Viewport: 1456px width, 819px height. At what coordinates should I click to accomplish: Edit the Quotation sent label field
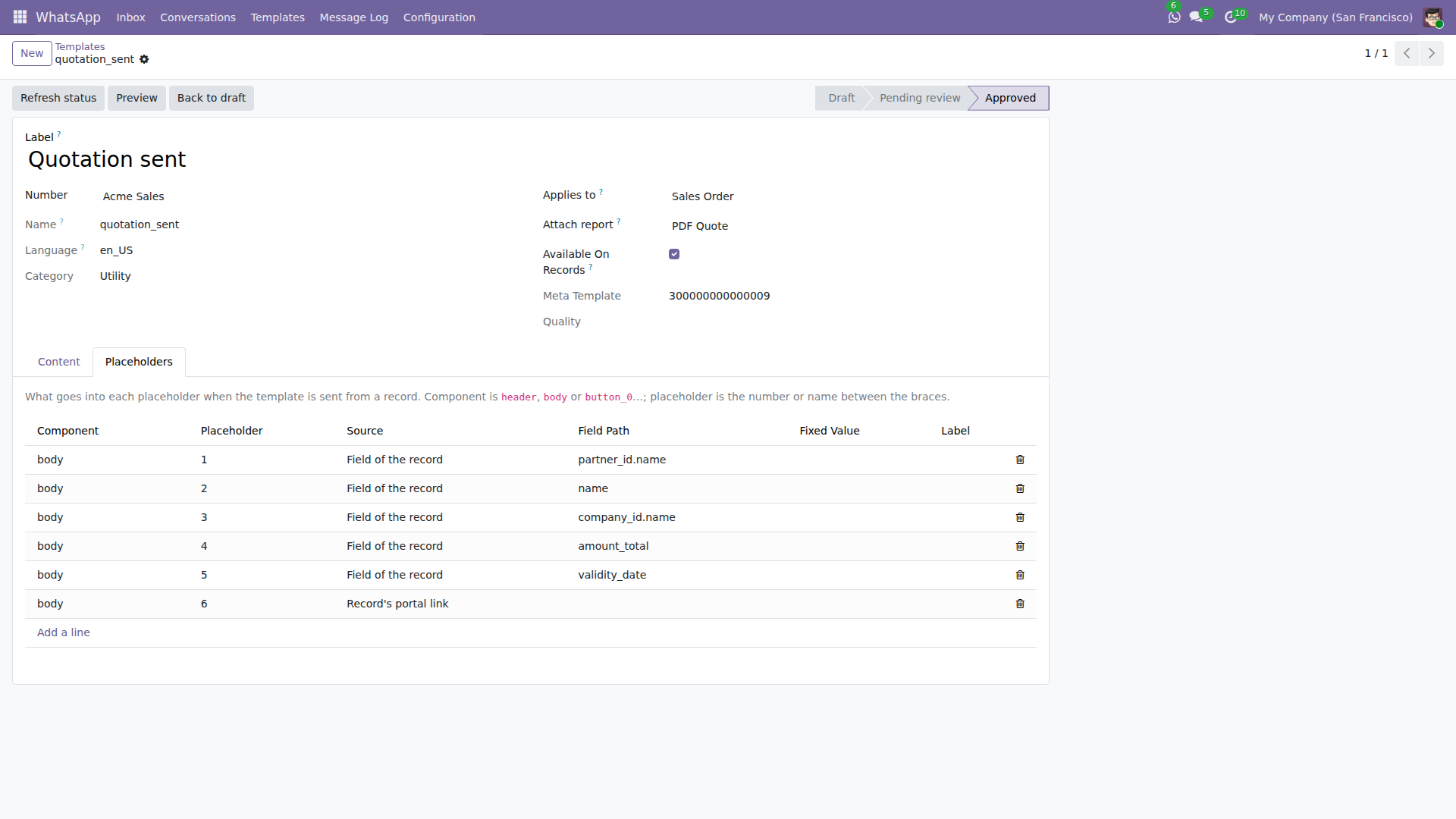pyautogui.click(x=531, y=159)
